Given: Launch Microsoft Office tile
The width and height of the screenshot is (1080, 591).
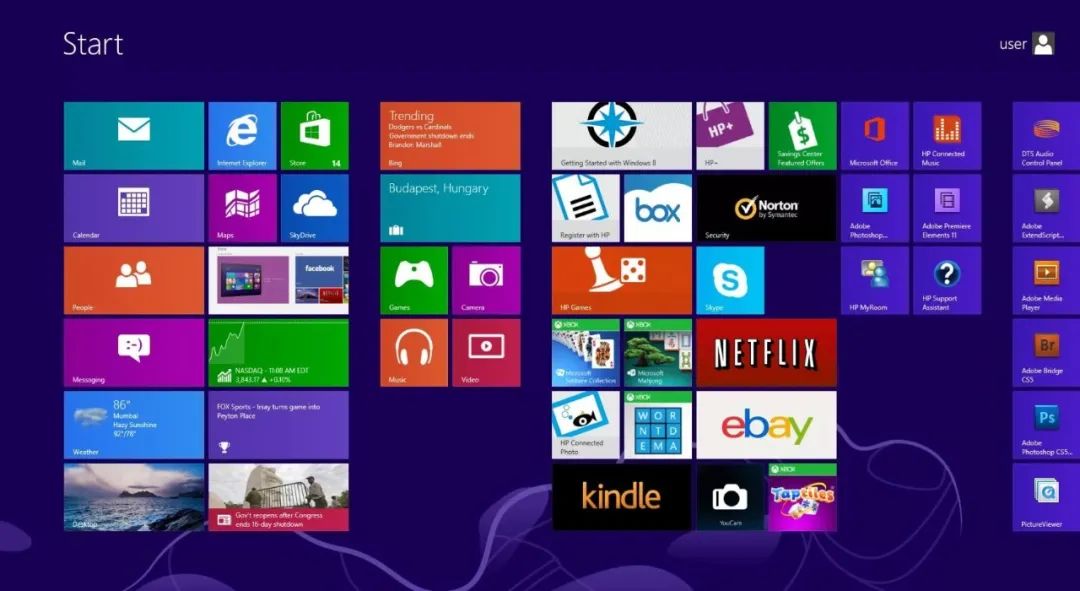Looking at the screenshot, I should (875, 136).
